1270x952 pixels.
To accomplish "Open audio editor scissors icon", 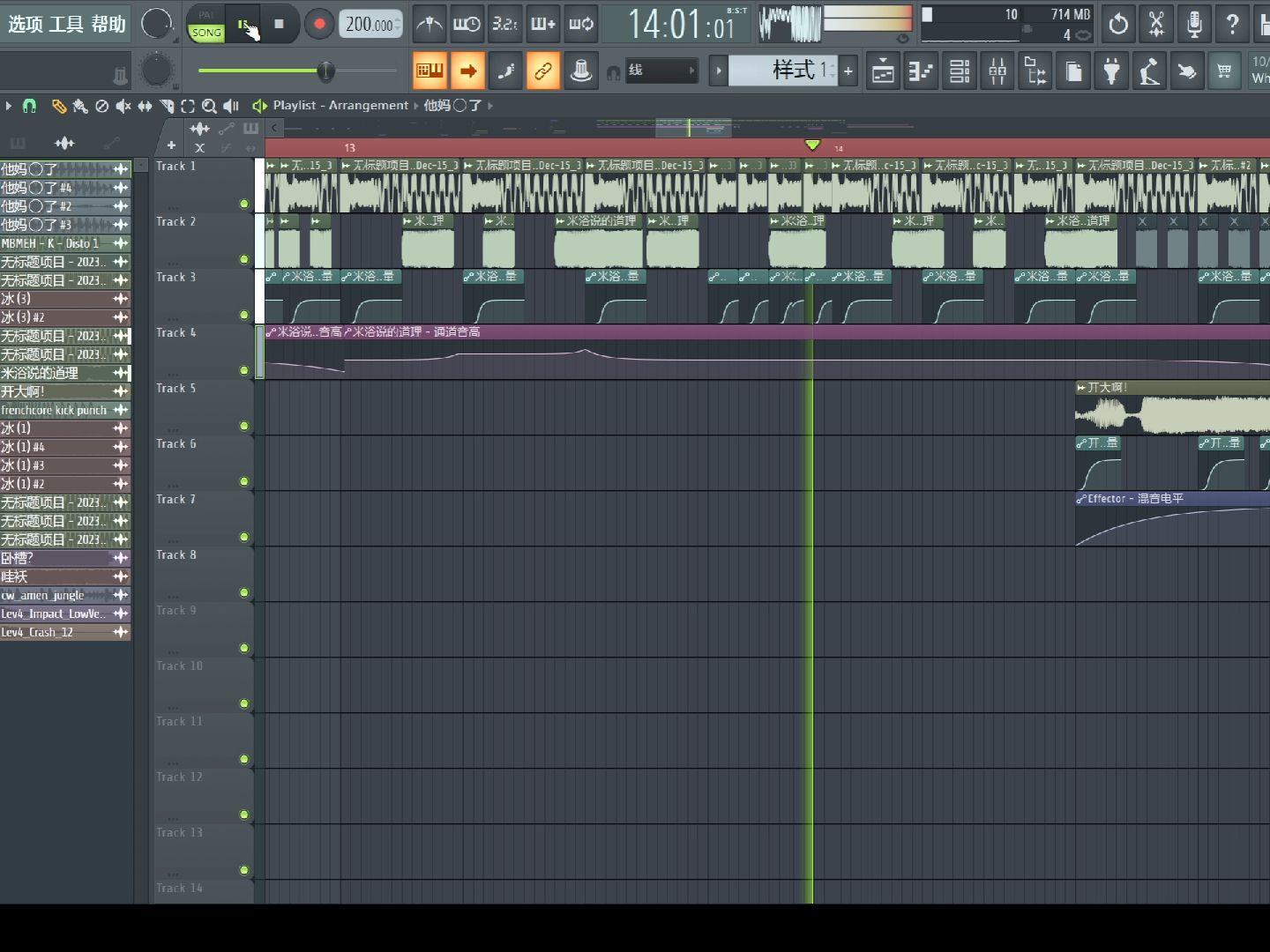I will click(1156, 24).
